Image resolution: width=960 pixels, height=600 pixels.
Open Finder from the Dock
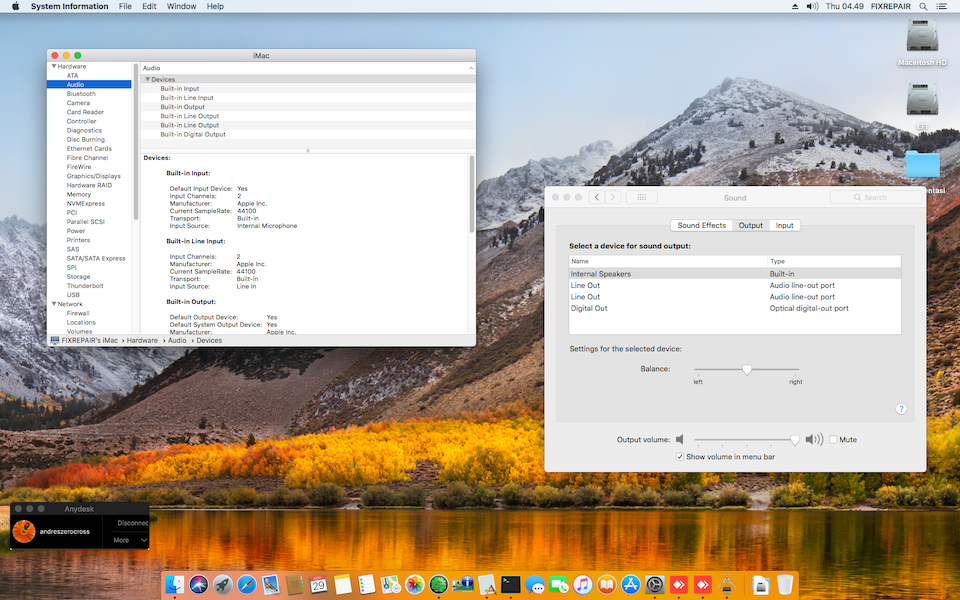176,584
